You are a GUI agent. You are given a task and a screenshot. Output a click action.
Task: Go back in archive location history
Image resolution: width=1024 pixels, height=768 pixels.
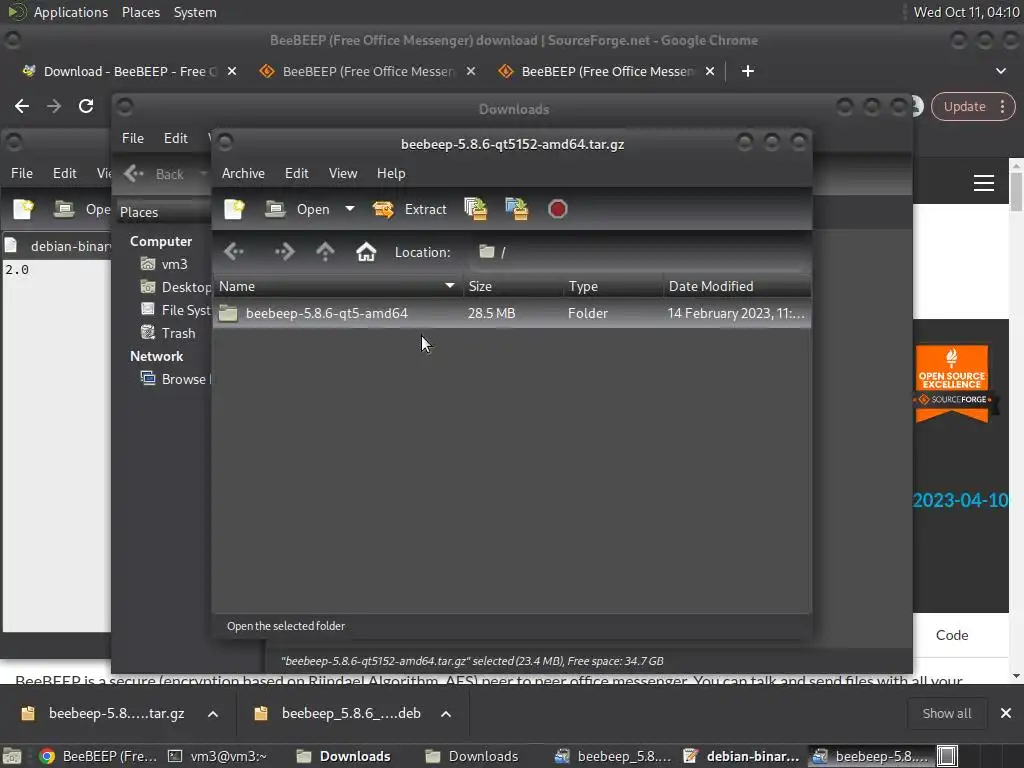coord(234,252)
